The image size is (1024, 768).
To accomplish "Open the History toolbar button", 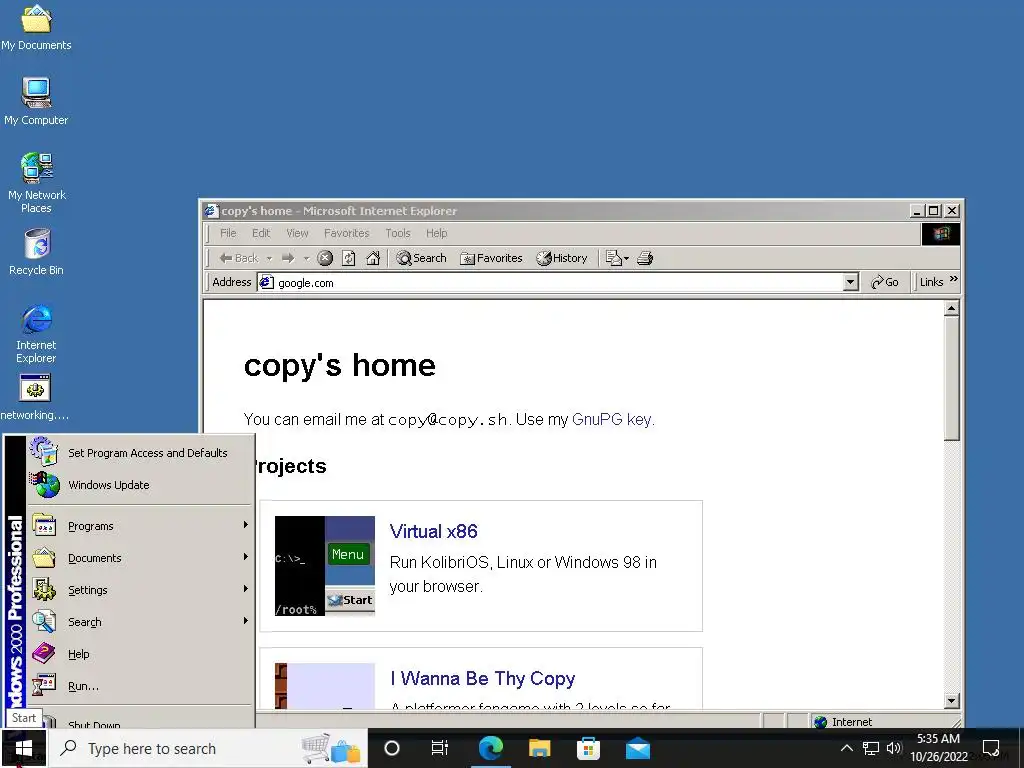I will coord(562,258).
